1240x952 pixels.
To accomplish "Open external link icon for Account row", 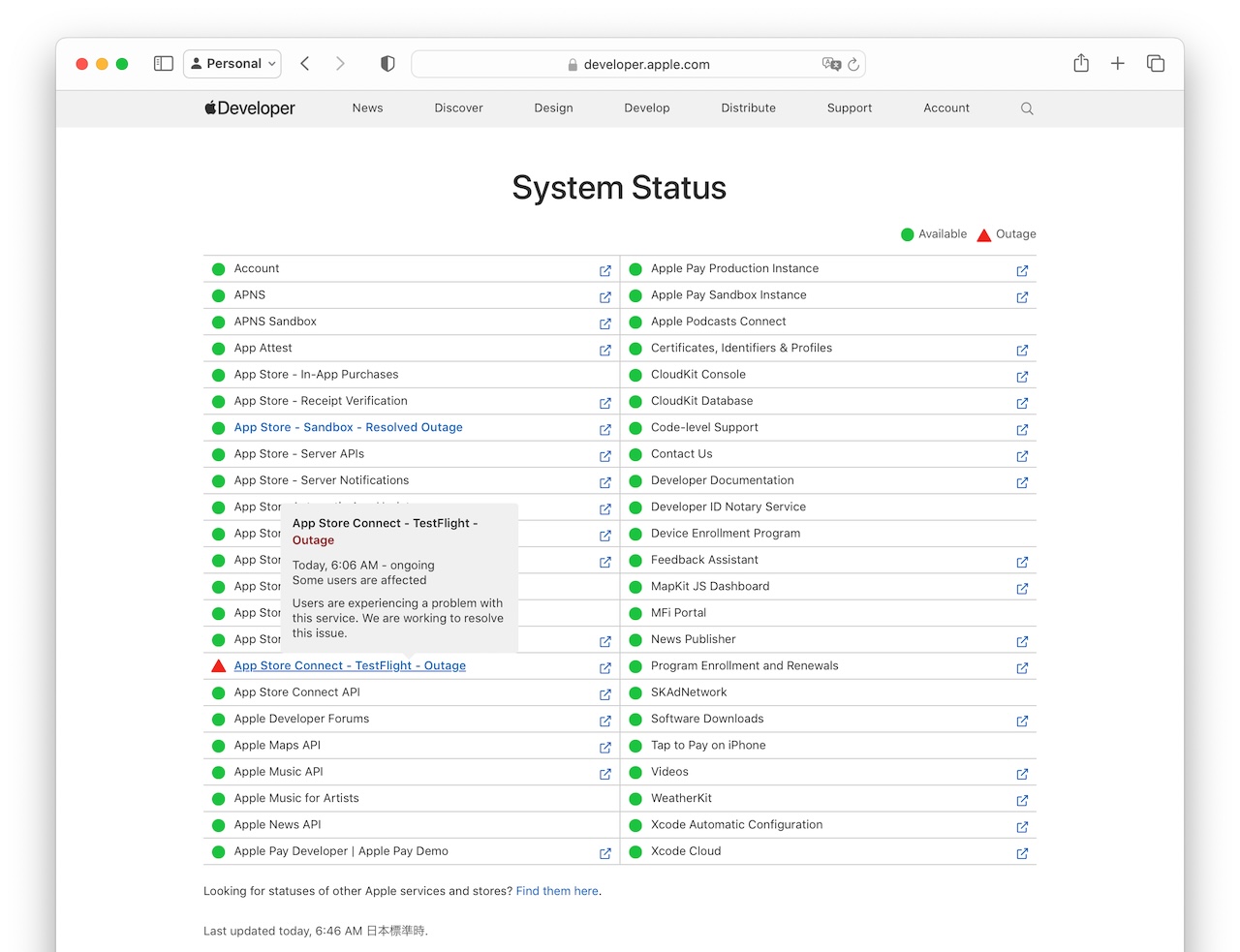I will [605, 271].
